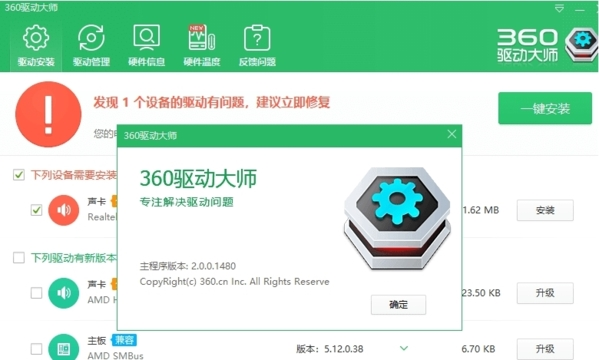Open 硬件温度 tab
599x360 pixels.
(x=202, y=46)
